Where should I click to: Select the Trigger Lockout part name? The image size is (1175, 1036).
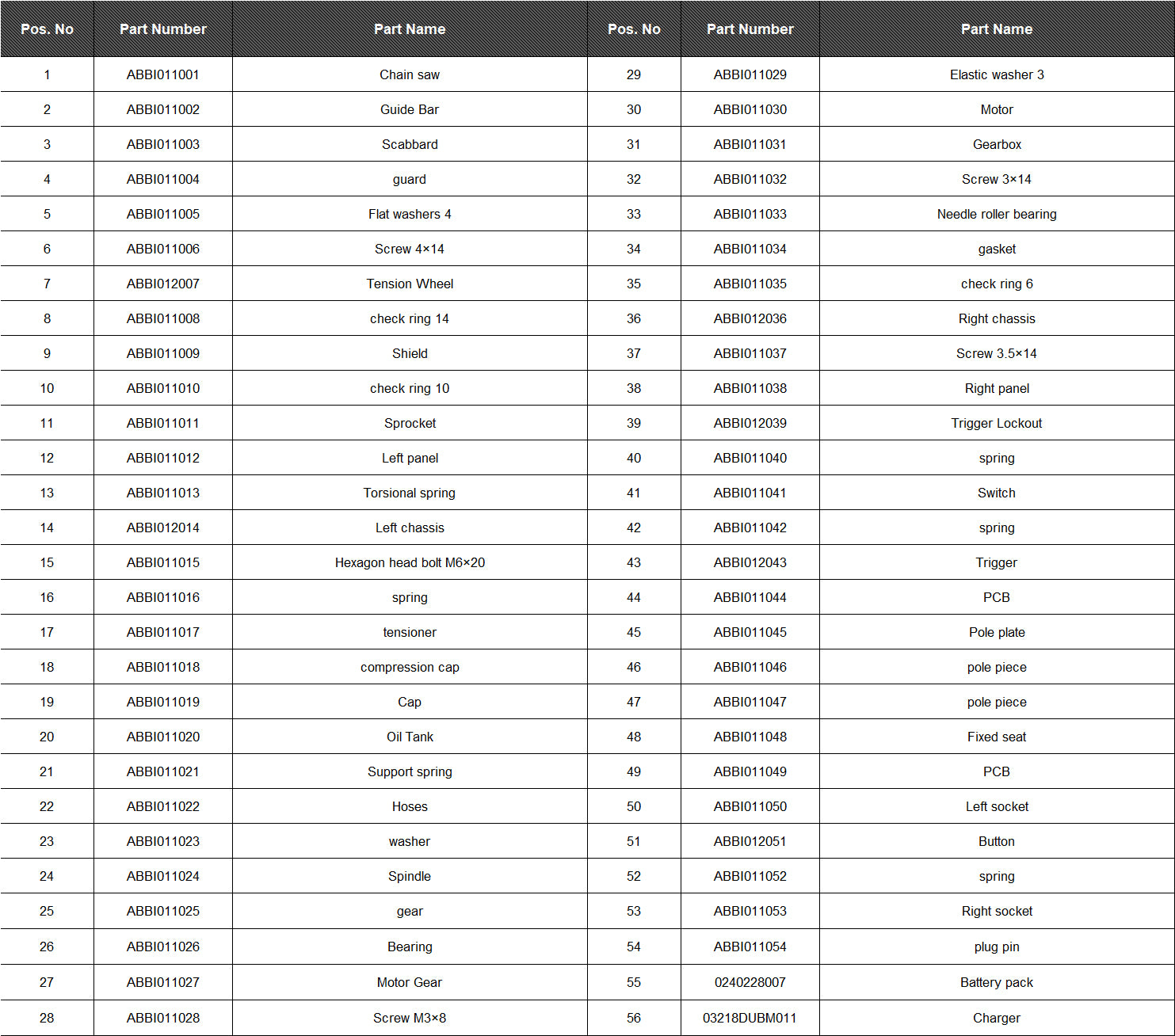[997, 423]
